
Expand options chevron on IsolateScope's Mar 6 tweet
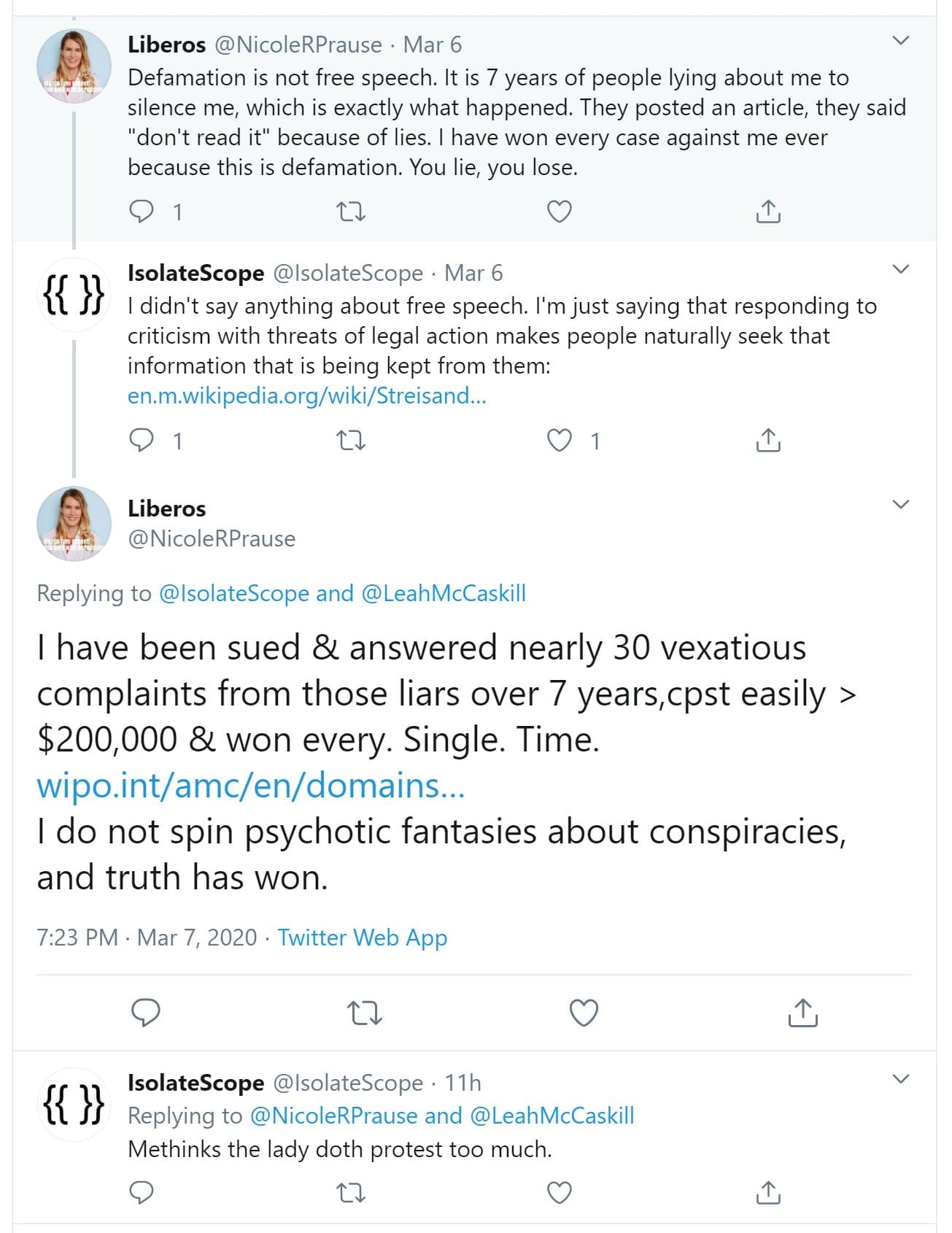click(x=901, y=269)
